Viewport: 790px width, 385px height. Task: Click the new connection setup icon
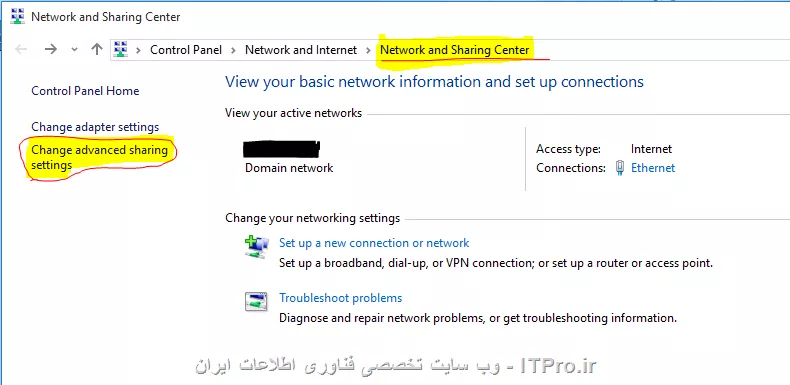coord(257,247)
